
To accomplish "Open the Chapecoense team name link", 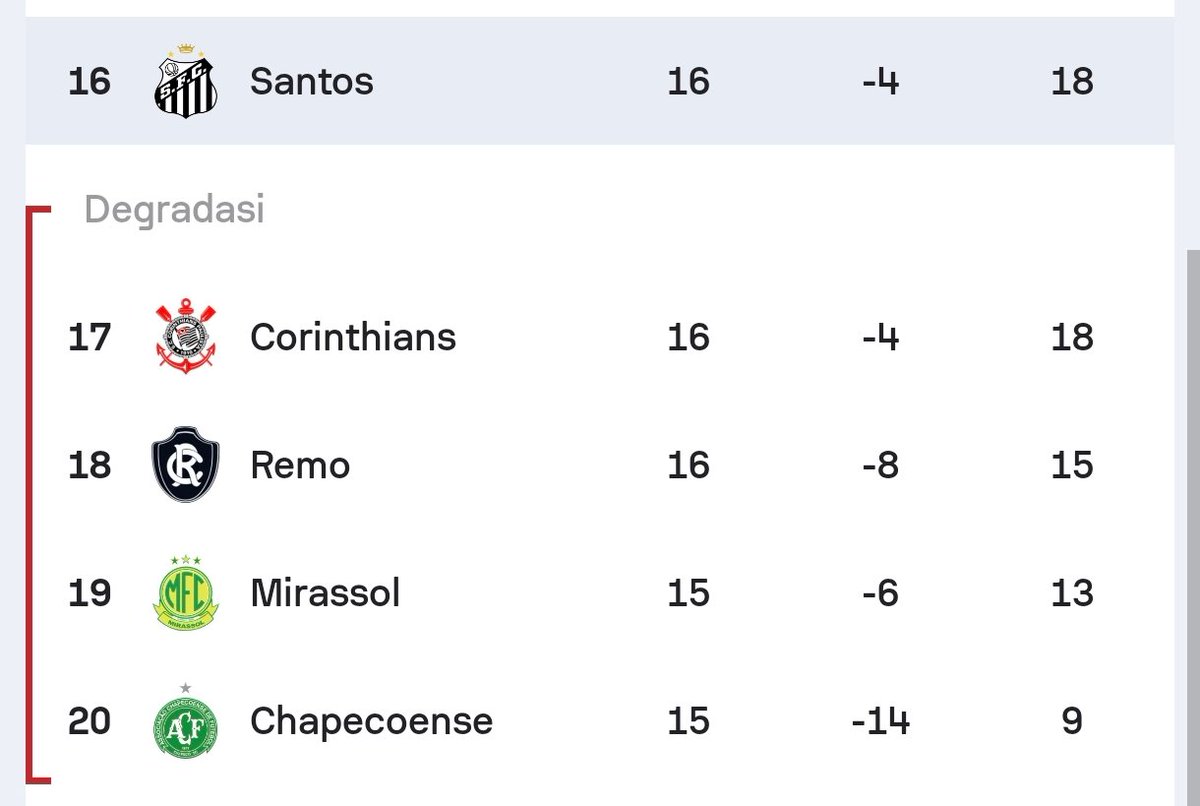I will (371, 721).
